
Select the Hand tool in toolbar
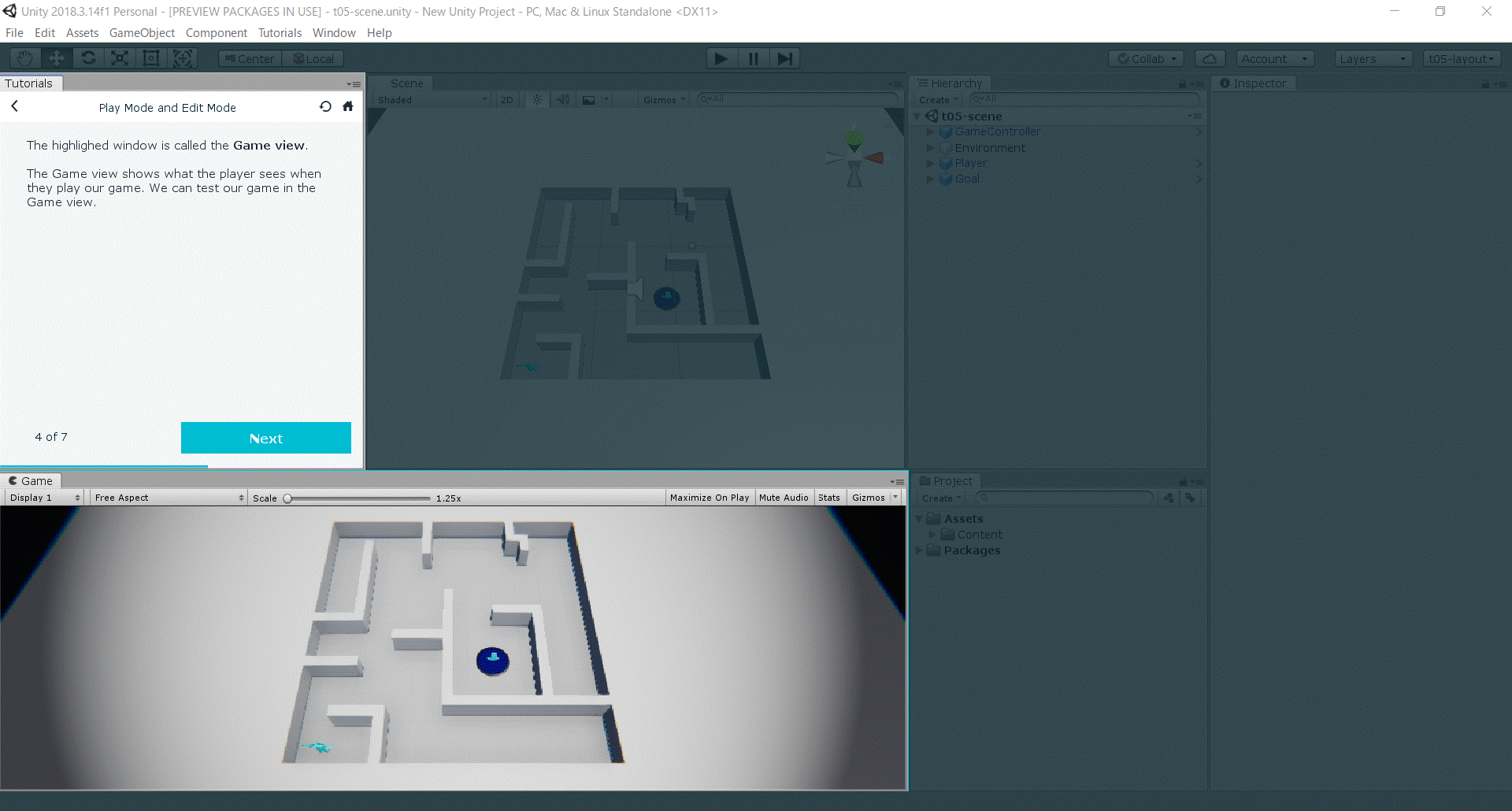click(25, 58)
